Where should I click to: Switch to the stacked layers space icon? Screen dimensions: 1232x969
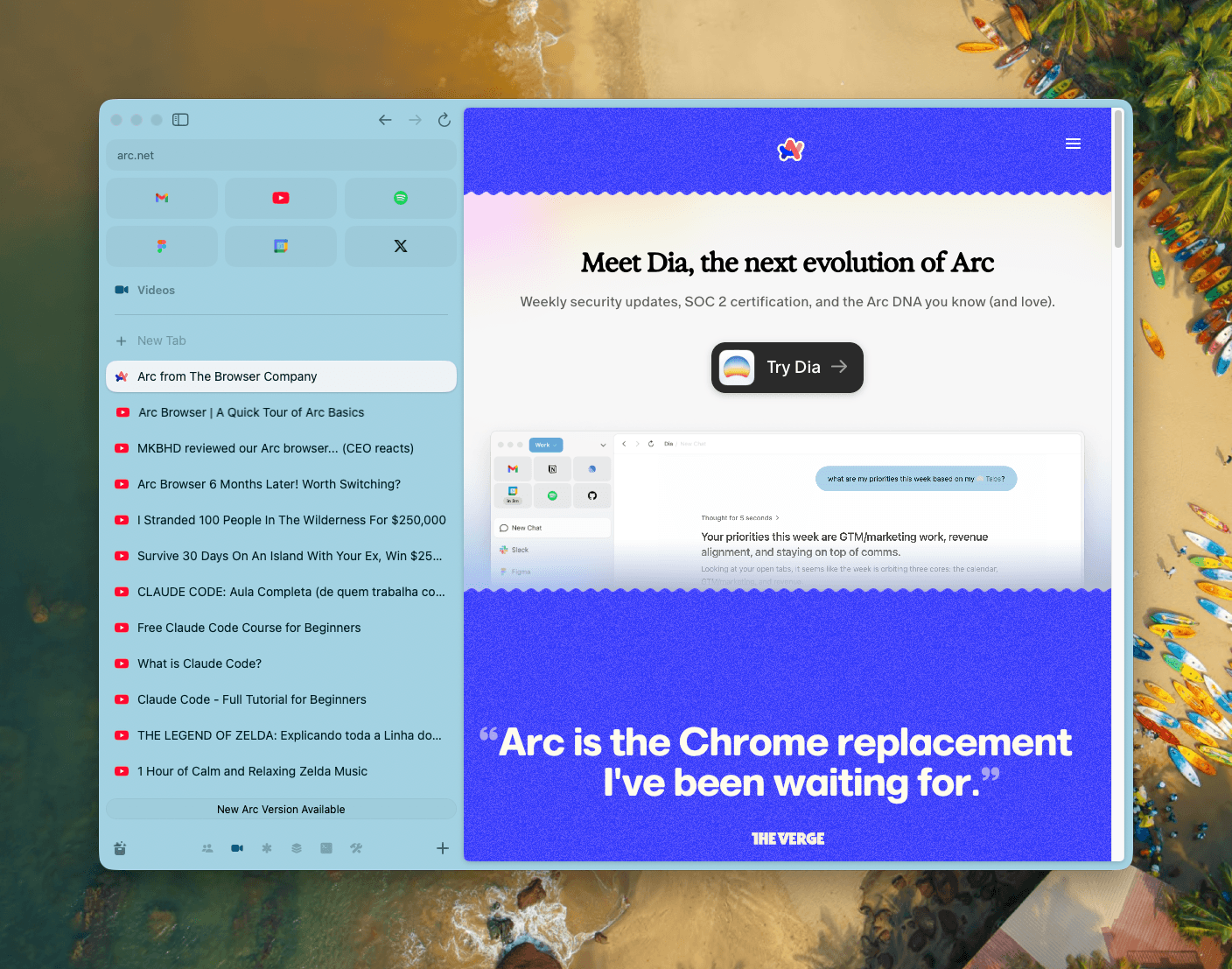[x=297, y=848]
